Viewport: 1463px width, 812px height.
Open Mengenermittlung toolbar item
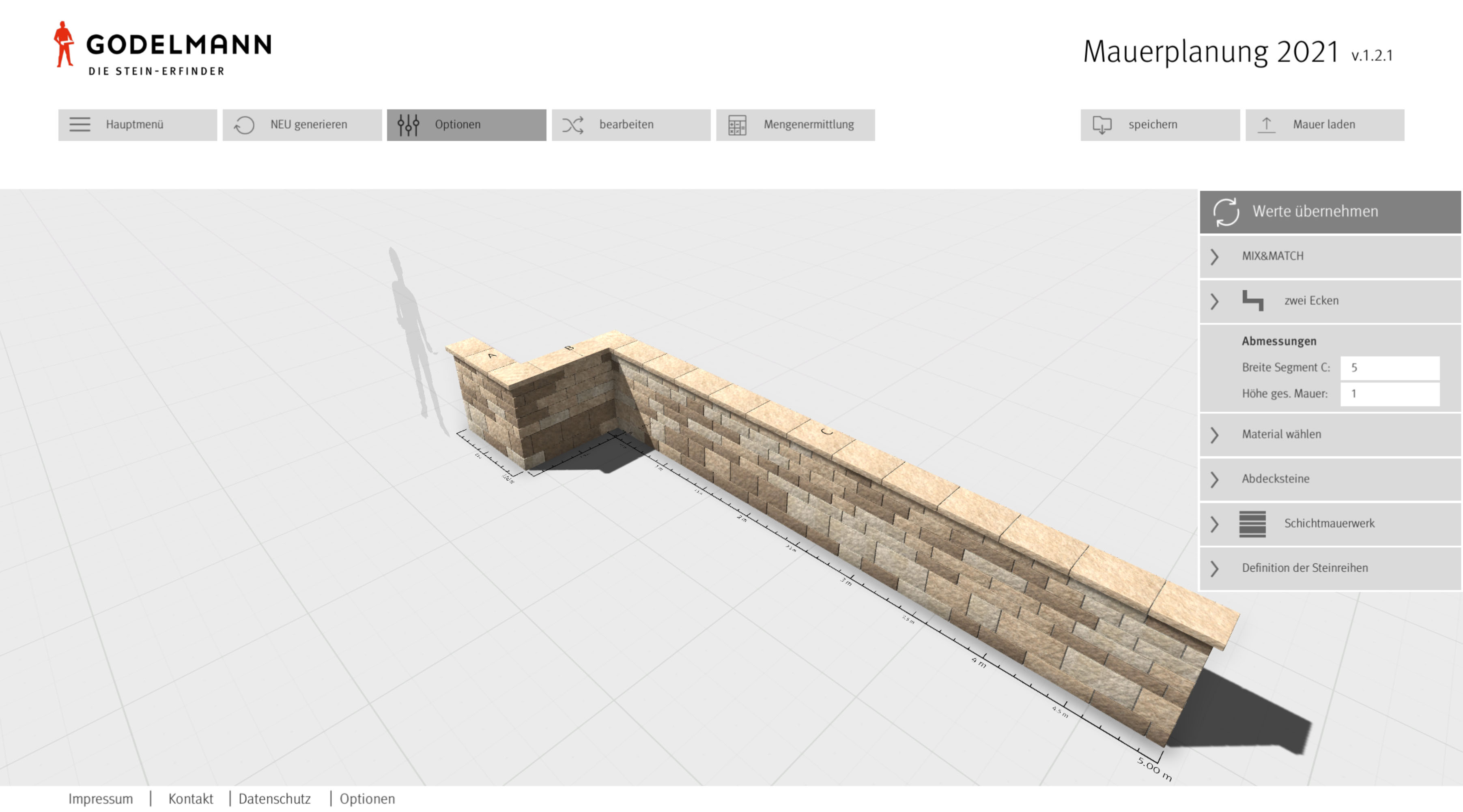[x=795, y=125]
